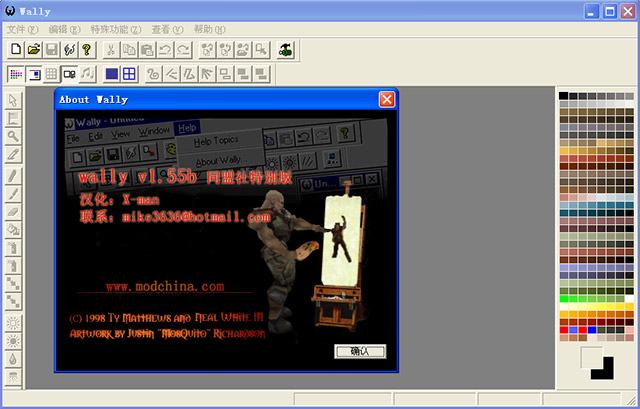
Task: Toggle the four-pane tiled view button
Action: tap(129, 74)
